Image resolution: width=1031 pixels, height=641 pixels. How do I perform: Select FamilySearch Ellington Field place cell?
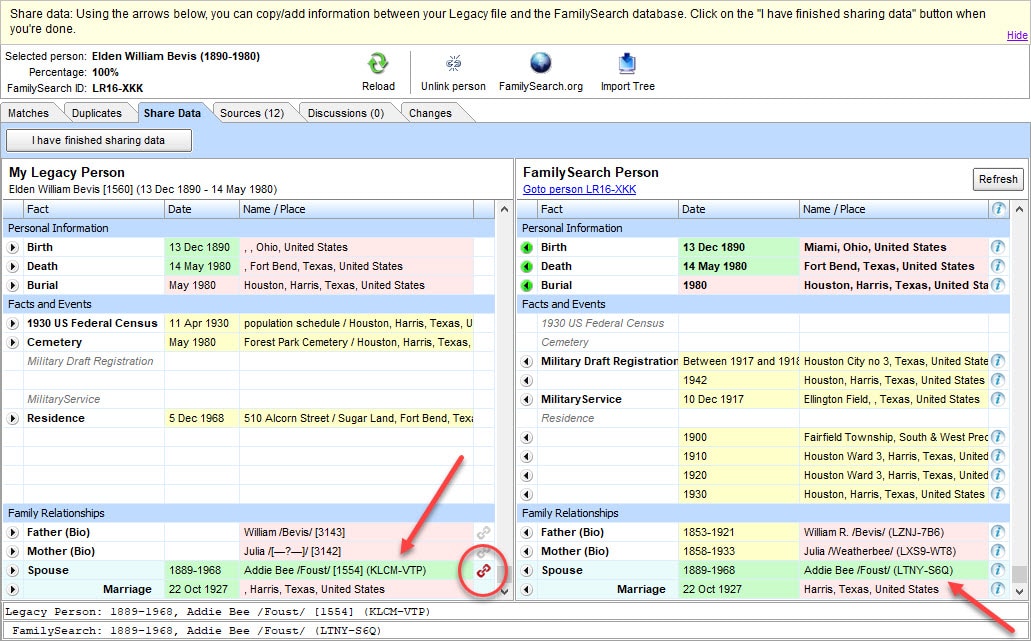tap(894, 399)
